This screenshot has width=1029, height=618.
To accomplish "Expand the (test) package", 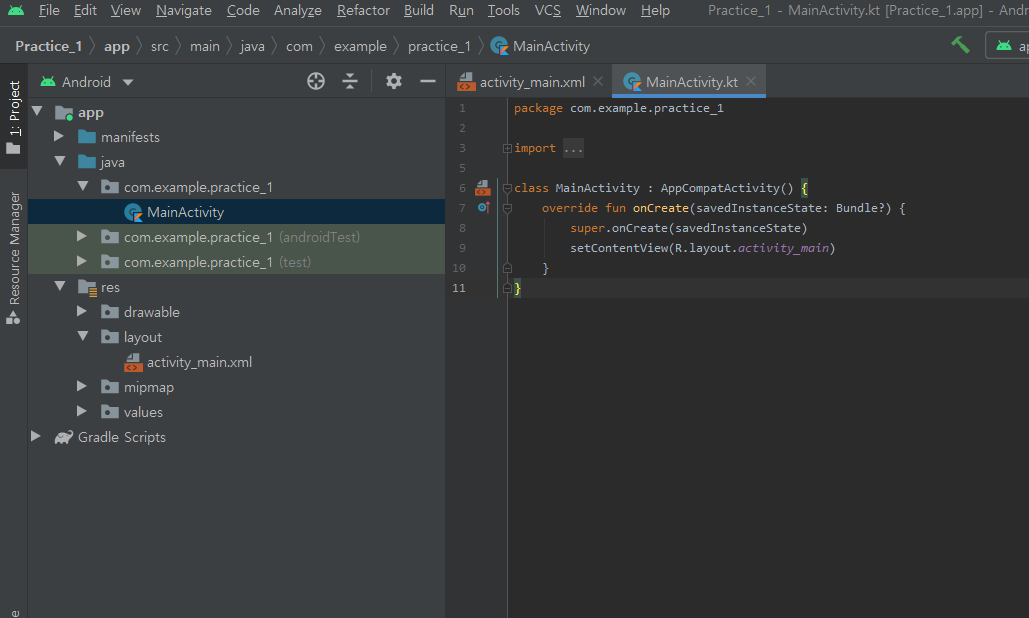I will point(81,261).
